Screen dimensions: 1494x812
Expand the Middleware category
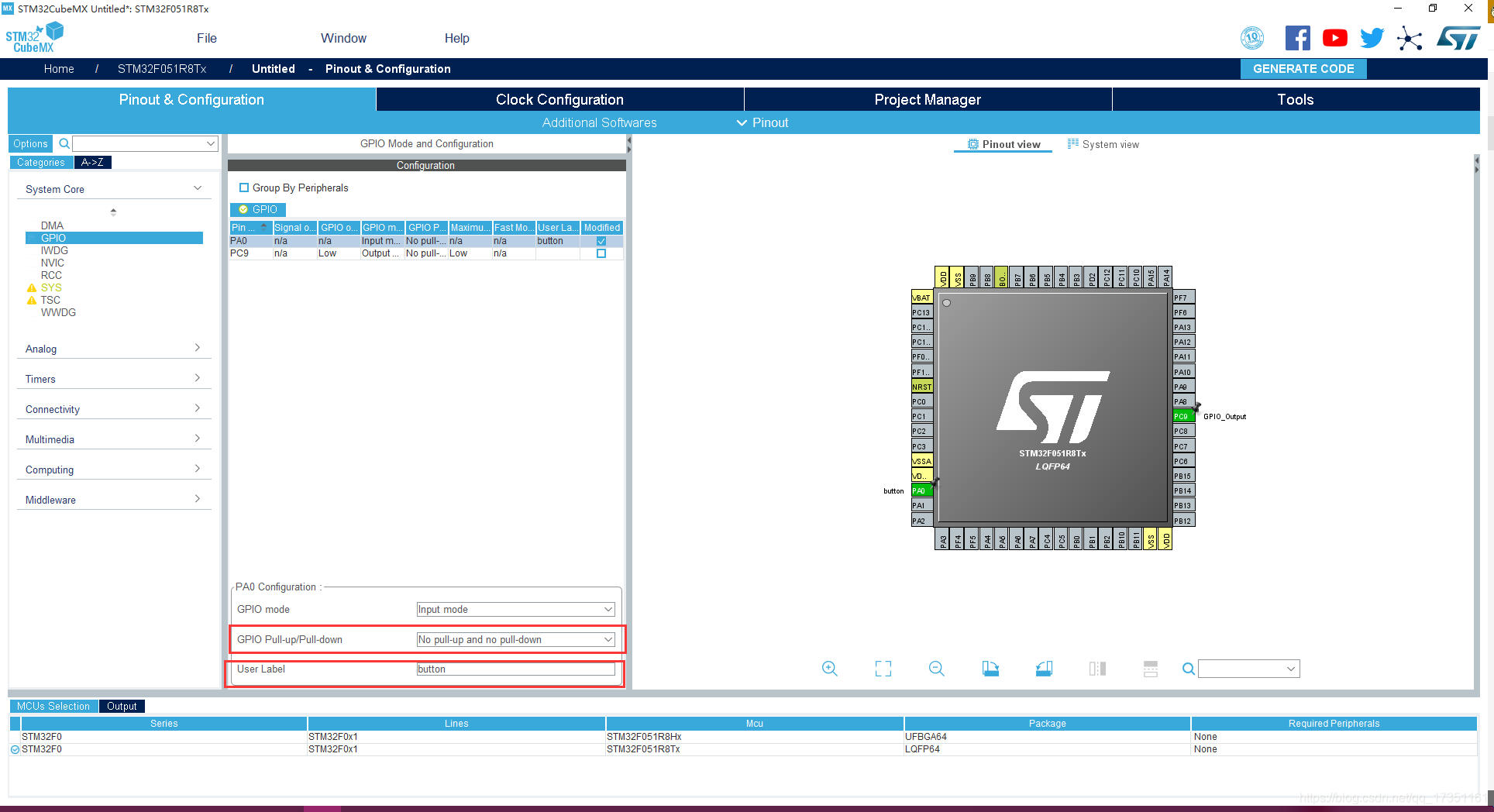197,499
